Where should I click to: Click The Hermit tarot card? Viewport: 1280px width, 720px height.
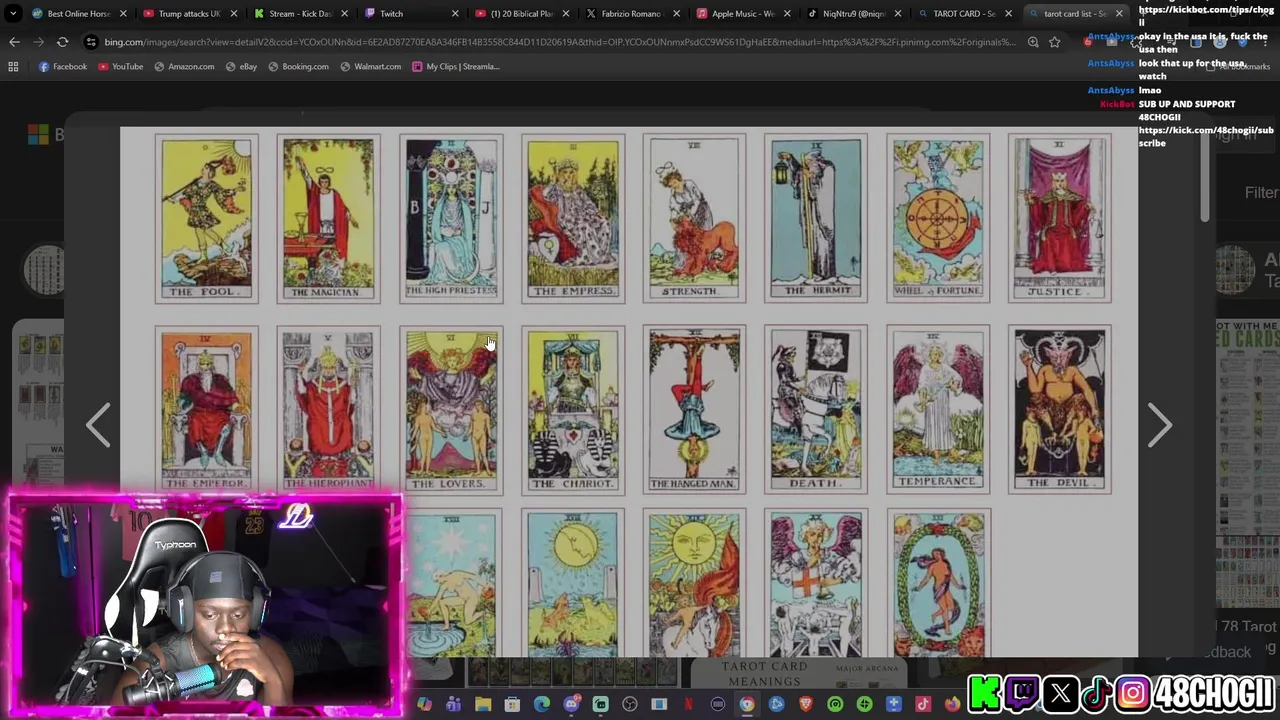[816, 218]
